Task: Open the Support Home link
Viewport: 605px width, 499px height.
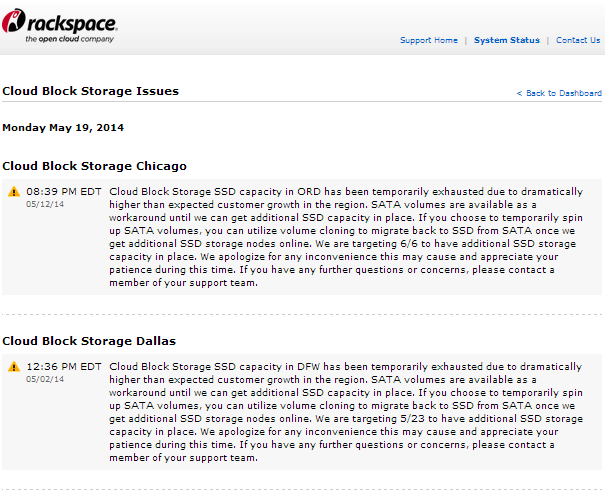Action: click(429, 40)
